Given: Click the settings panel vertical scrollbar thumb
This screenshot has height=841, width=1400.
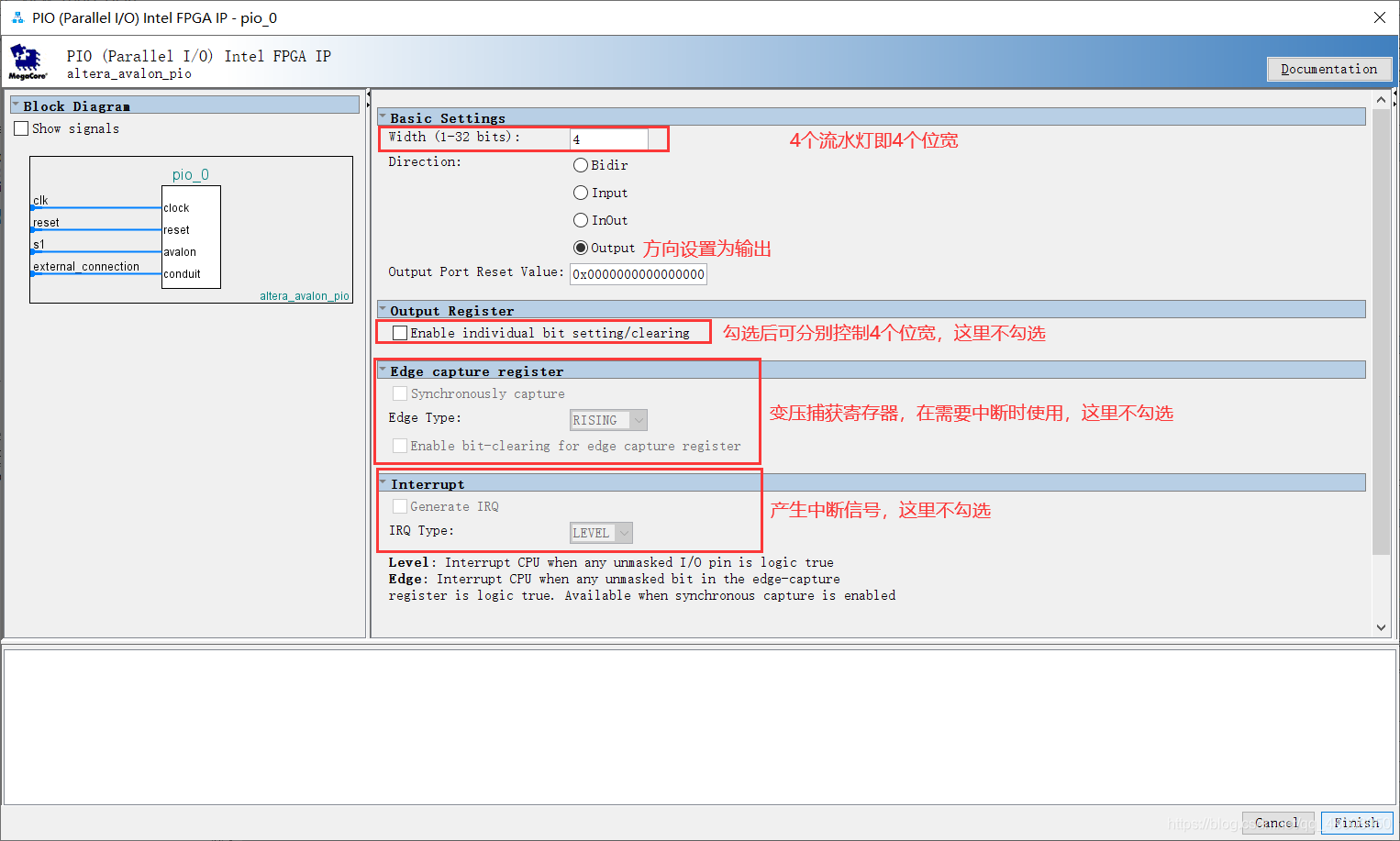Looking at the screenshot, I should point(1381,331).
